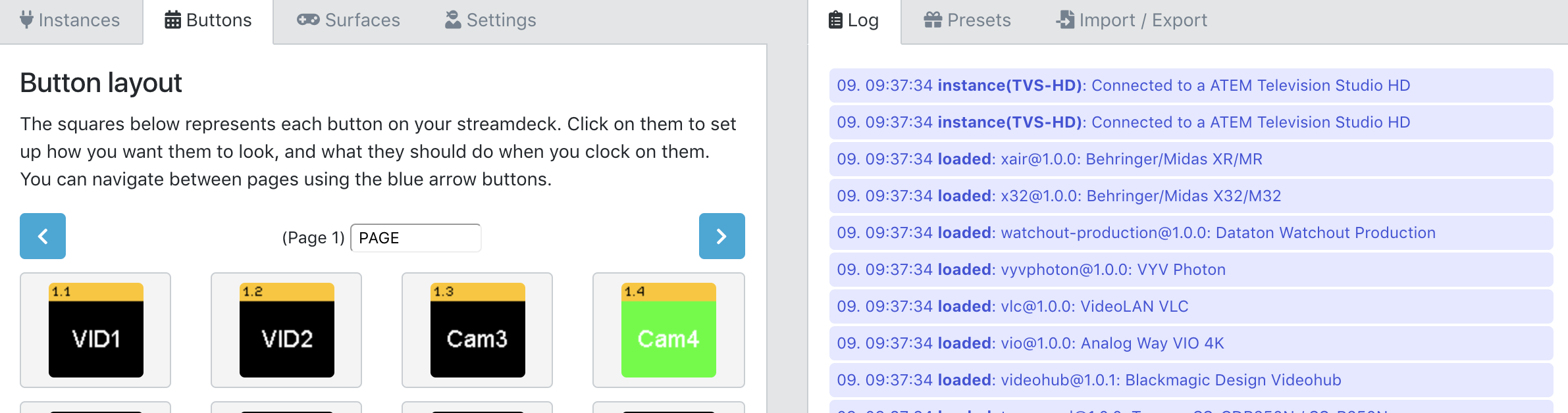This screenshot has width=1568, height=413.
Task: Click the Instances plug icon
Action: coord(25,20)
